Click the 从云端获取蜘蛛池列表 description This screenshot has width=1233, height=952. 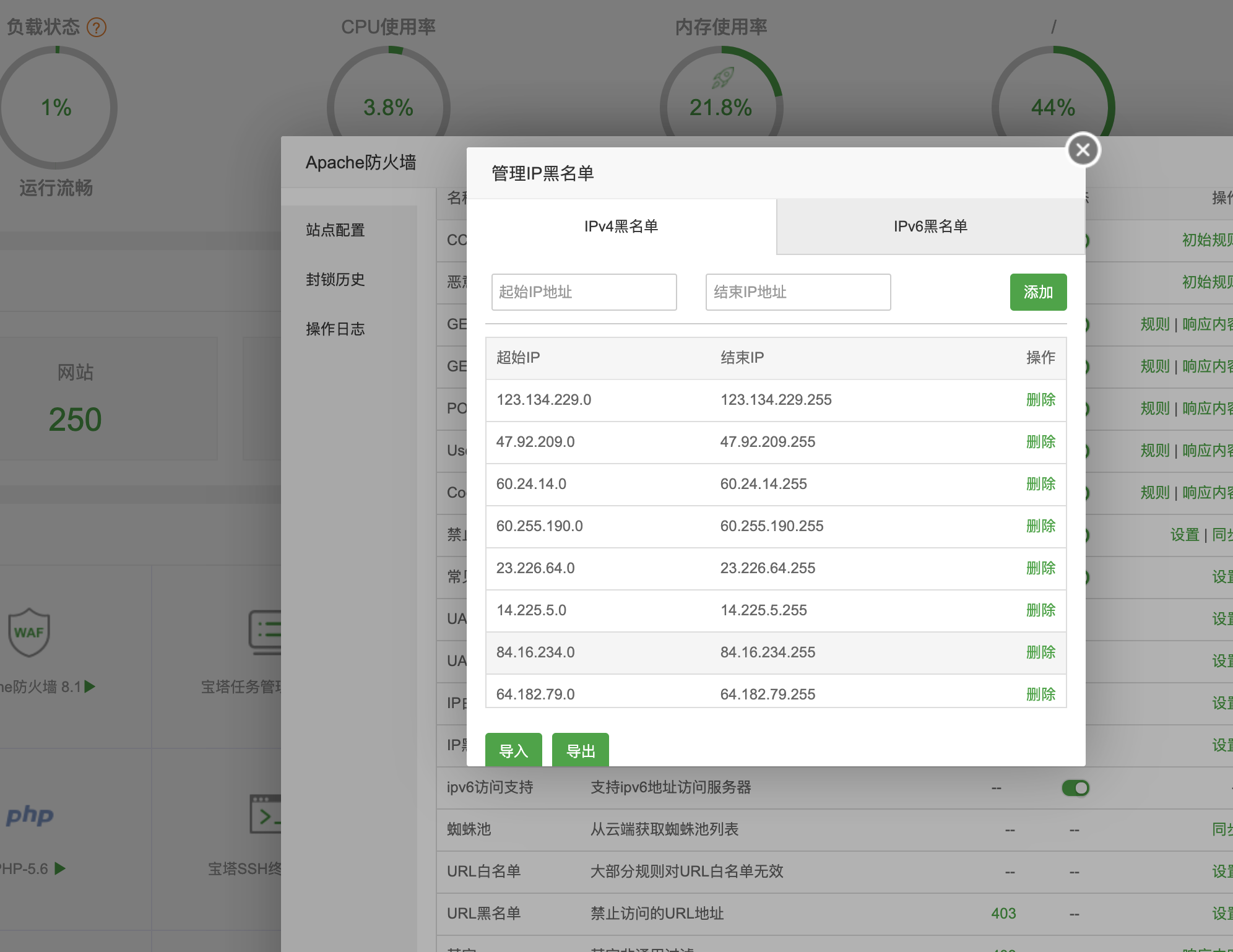click(664, 829)
